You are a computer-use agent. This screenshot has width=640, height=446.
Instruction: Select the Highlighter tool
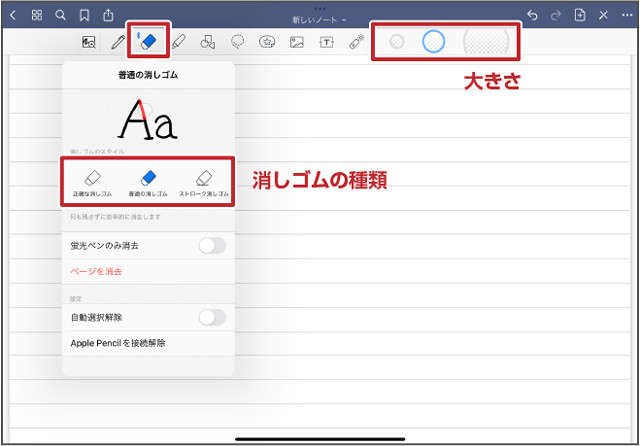coord(179,42)
